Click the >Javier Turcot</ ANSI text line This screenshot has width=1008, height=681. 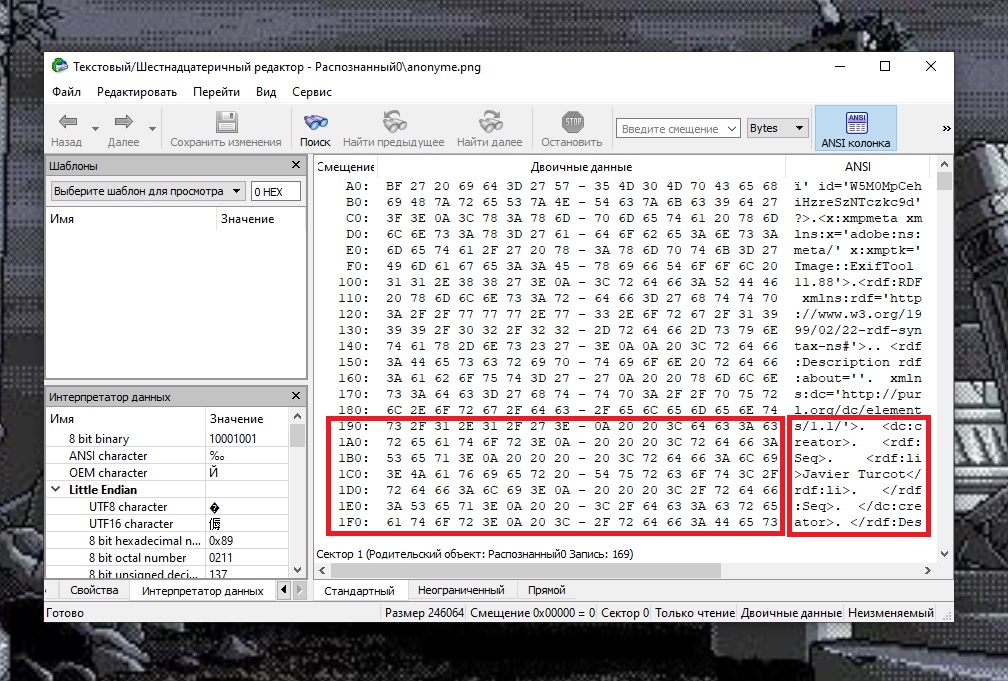coord(858,475)
